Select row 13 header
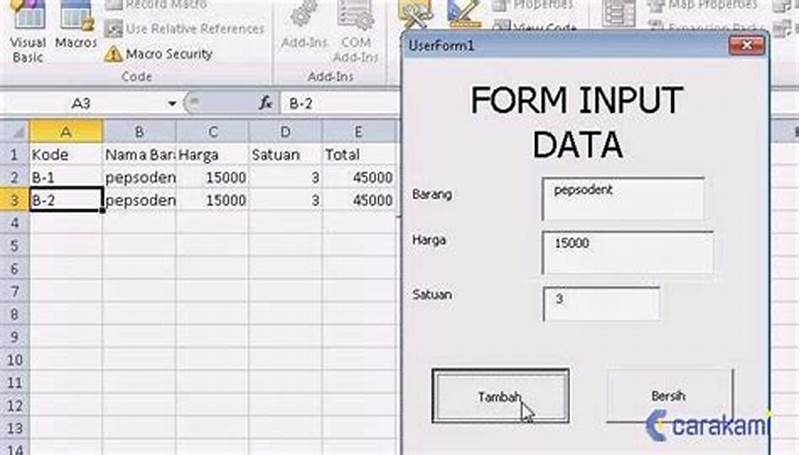Screen dimensions: 800x455 (x=14, y=428)
